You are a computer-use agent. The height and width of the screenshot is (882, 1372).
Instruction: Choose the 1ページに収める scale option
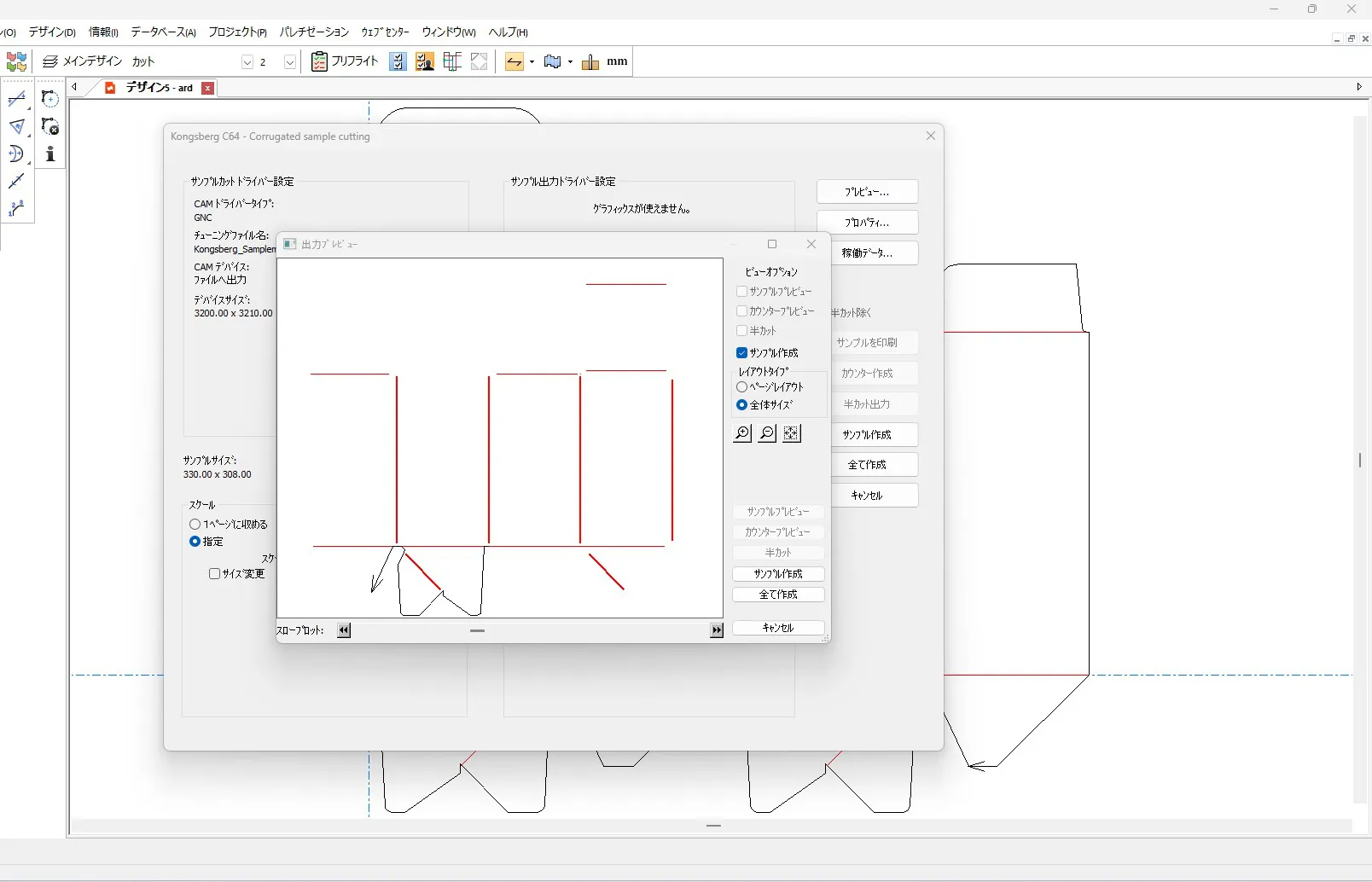tap(195, 524)
